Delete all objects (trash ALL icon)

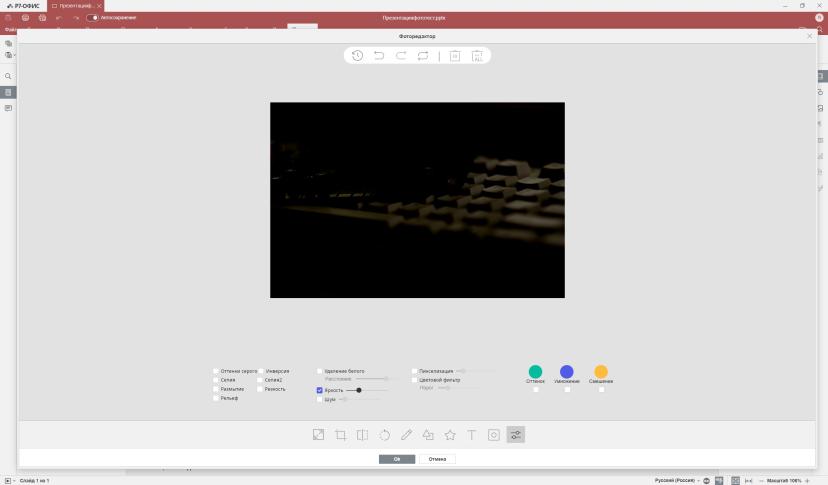[477, 55]
